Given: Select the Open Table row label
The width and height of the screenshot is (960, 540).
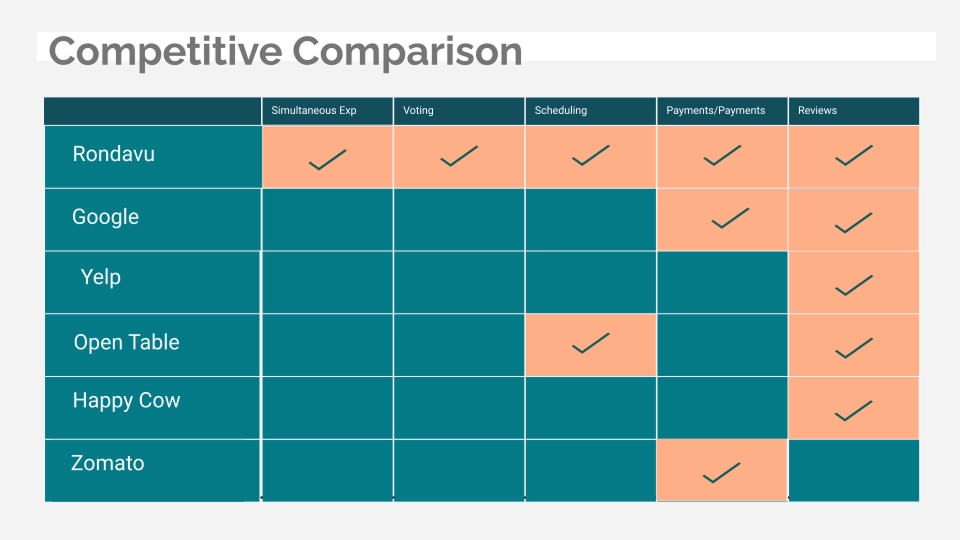Looking at the screenshot, I should click(x=126, y=342).
